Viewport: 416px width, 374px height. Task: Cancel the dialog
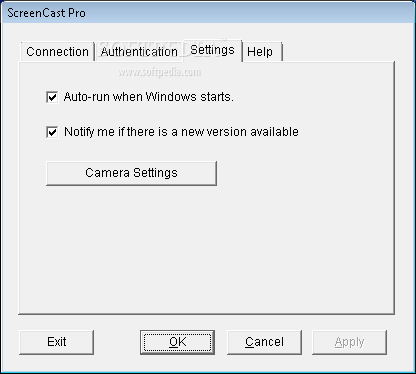coord(264,342)
